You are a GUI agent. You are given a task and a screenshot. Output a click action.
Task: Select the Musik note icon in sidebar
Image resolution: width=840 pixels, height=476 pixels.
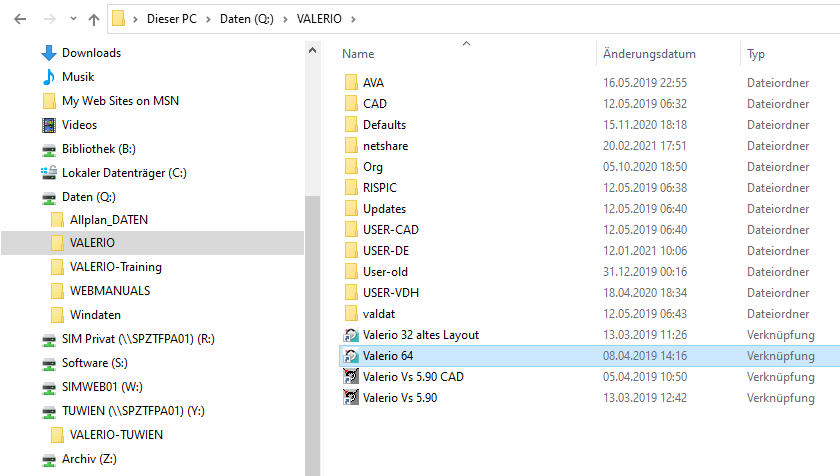[49, 77]
